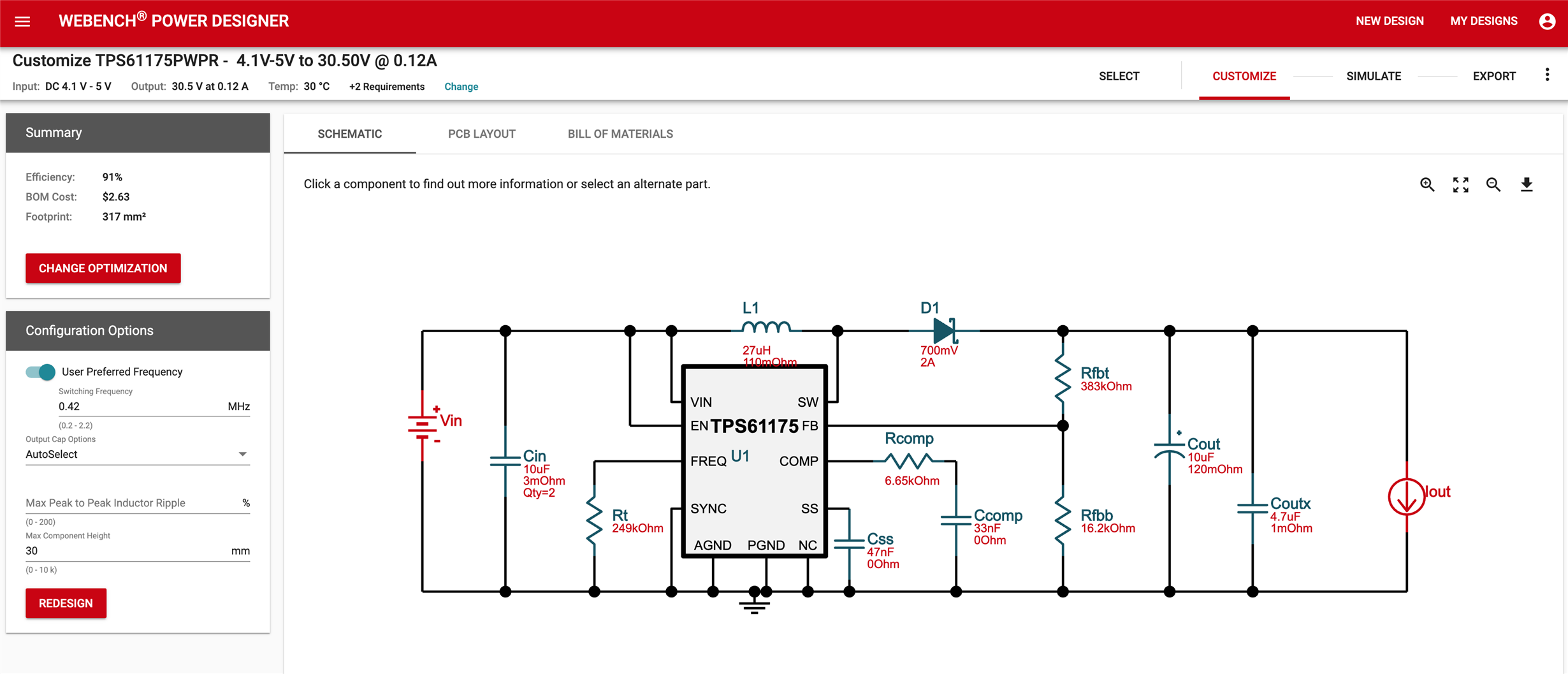Viewport: 1568px width, 674px height.
Task: Open My Designs
Action: (x=1484, y=21)
